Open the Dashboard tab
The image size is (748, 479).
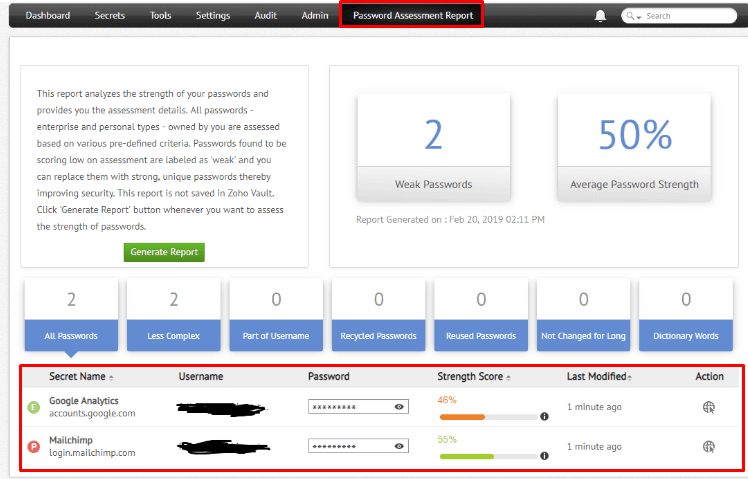coord(48,16)
